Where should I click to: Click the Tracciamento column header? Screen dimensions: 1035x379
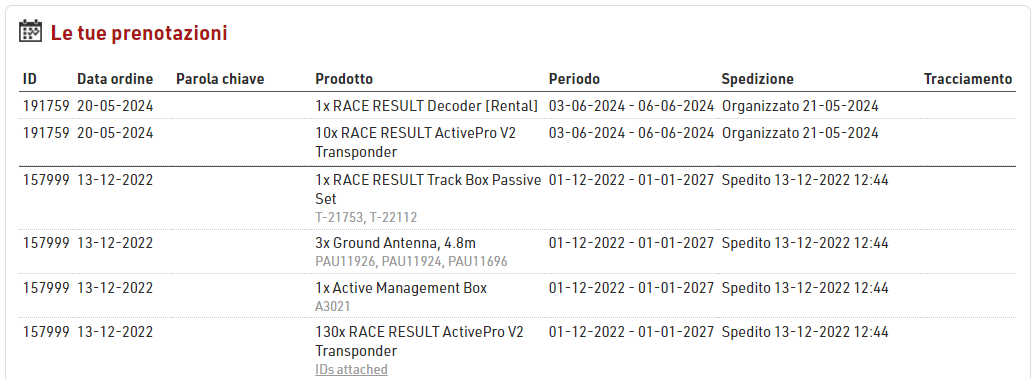tap(968, 79)
